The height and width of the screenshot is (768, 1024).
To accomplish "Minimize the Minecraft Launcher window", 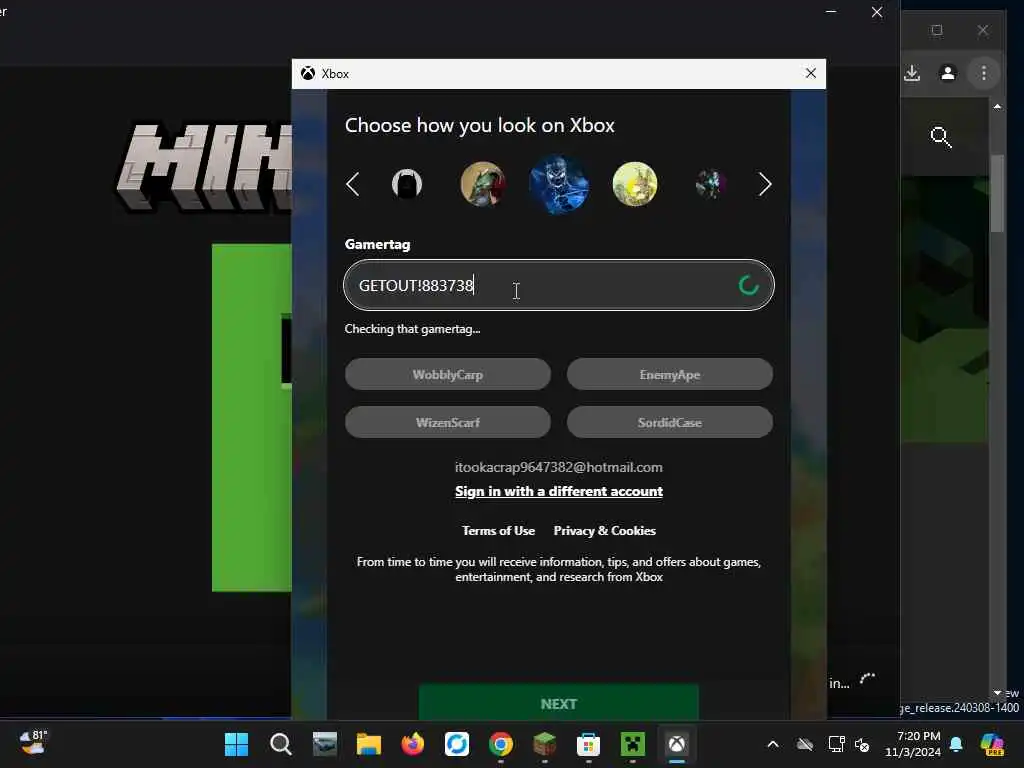I will point(831,12).
